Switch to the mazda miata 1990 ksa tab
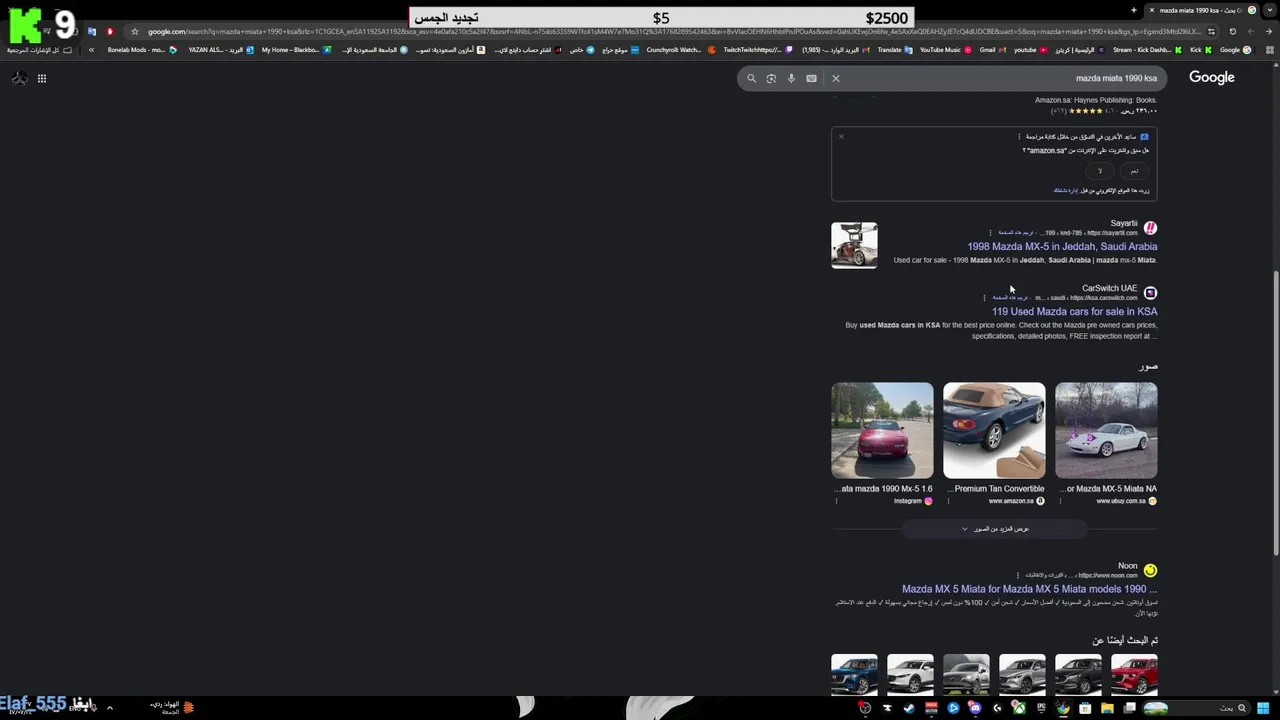 tap(1200, 10)
